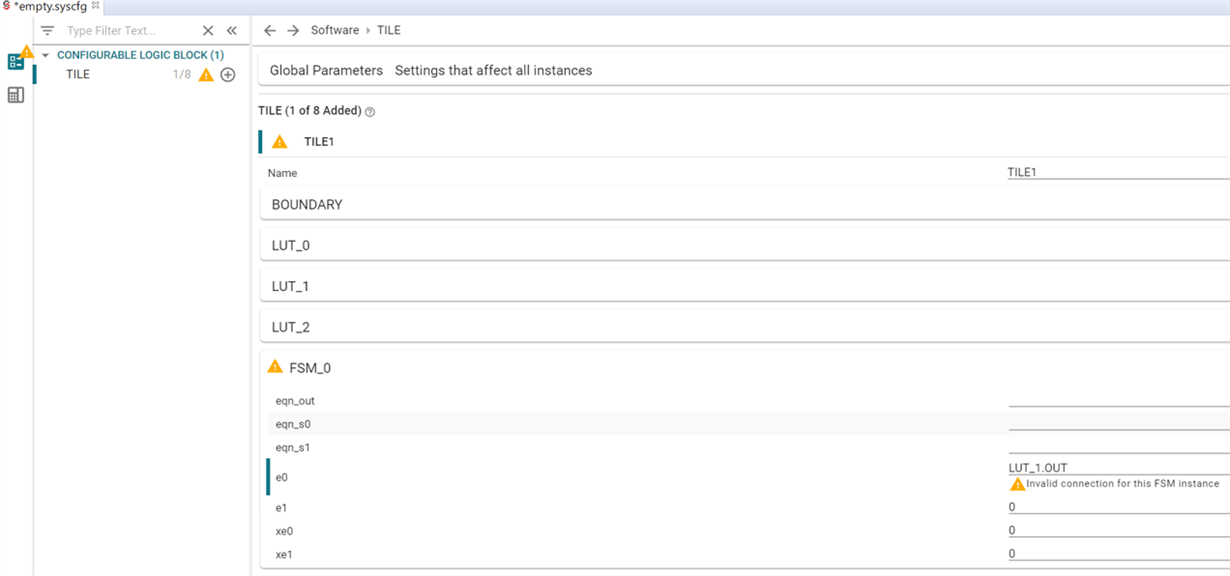Navigate back with the left arrow
Image resolution: width=1230 pixels, height=576 pixels.
(270, 31)
